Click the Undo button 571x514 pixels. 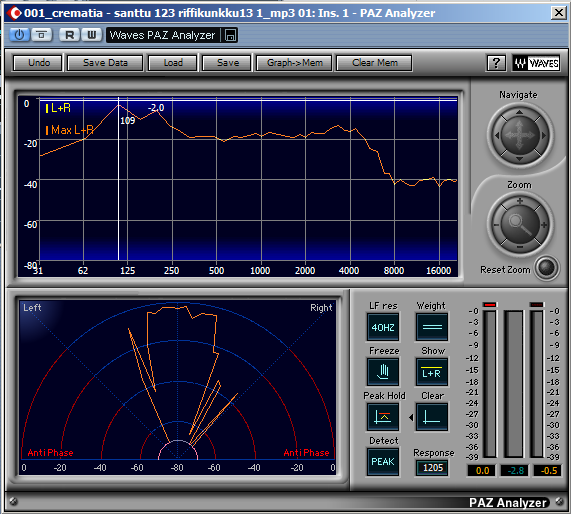[x=38, y=63]
